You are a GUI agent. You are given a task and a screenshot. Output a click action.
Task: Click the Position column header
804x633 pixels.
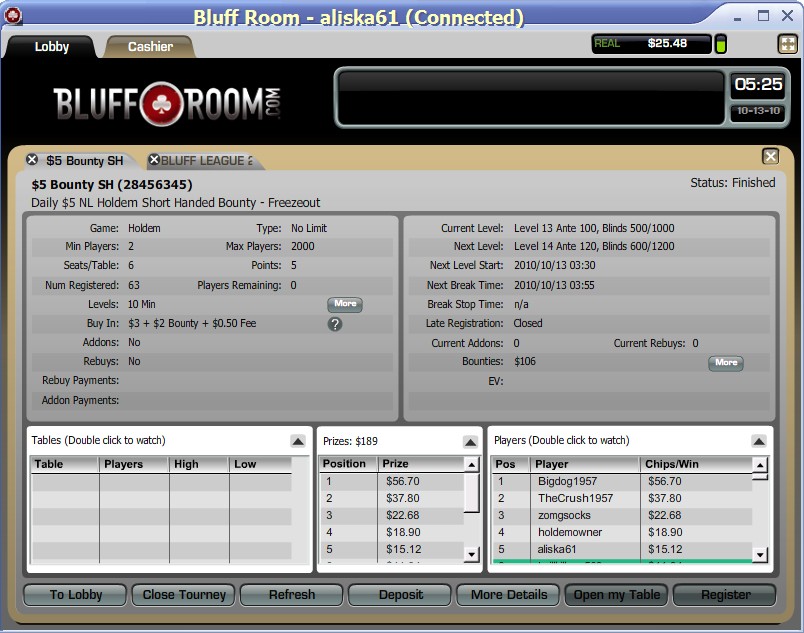pyautogui.click(x=349, y=464)
